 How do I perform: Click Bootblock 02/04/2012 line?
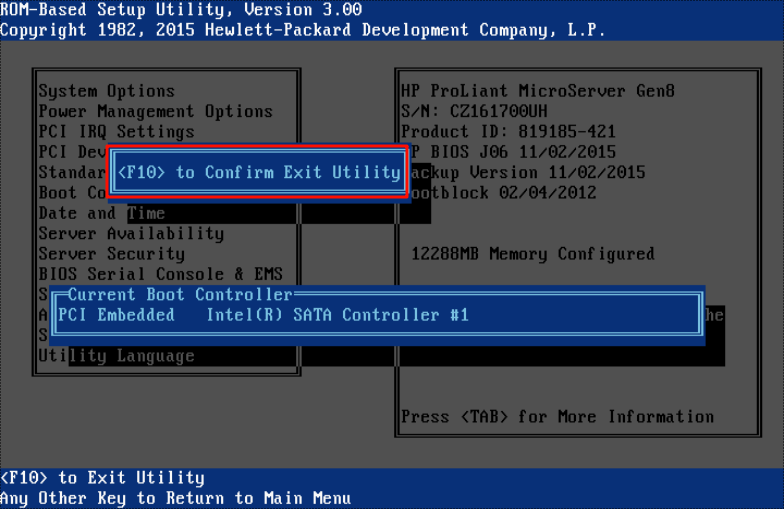tap(503, 193)
